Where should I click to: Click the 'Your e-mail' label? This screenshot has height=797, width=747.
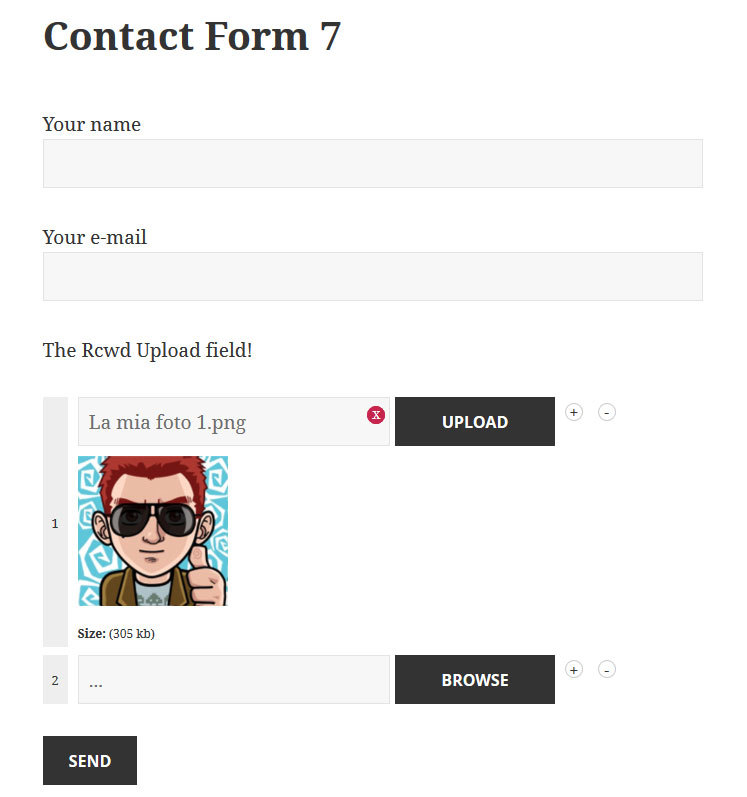click(95, 237)
